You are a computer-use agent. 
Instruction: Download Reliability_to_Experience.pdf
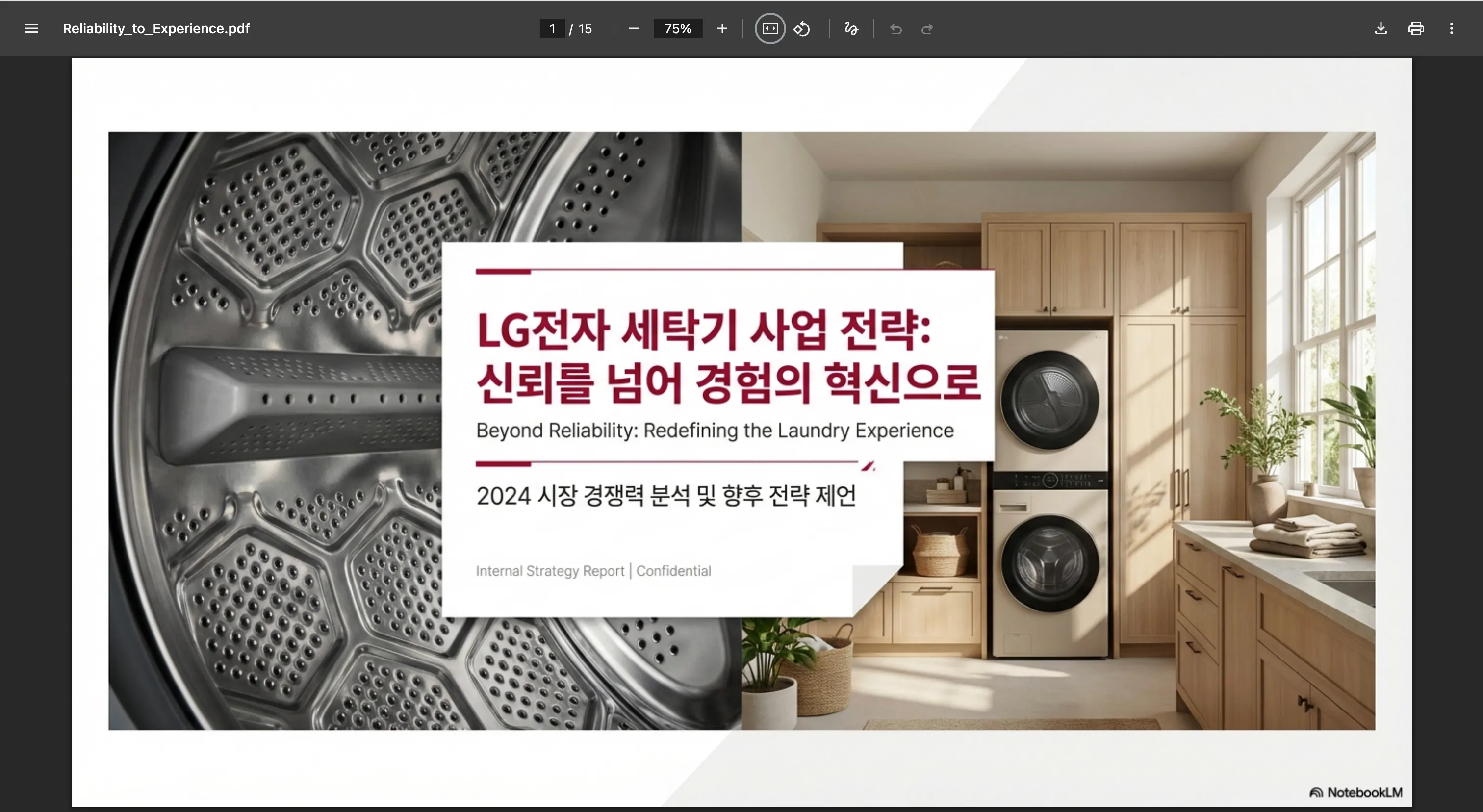1381,28
